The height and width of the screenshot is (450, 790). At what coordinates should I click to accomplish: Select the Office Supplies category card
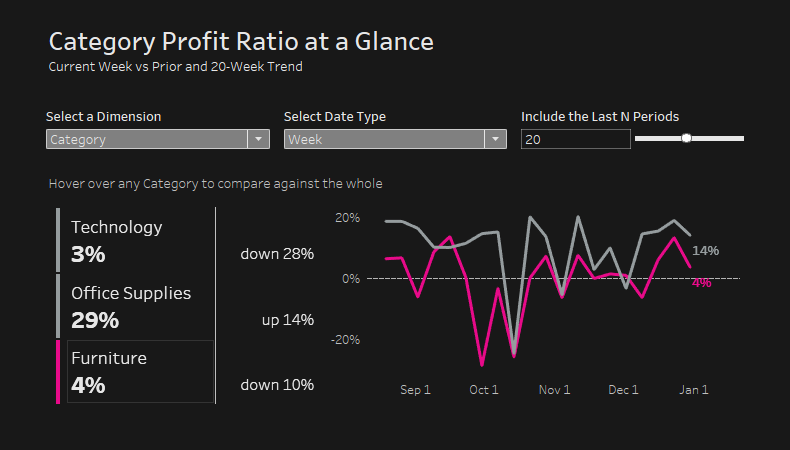[137, 306]
